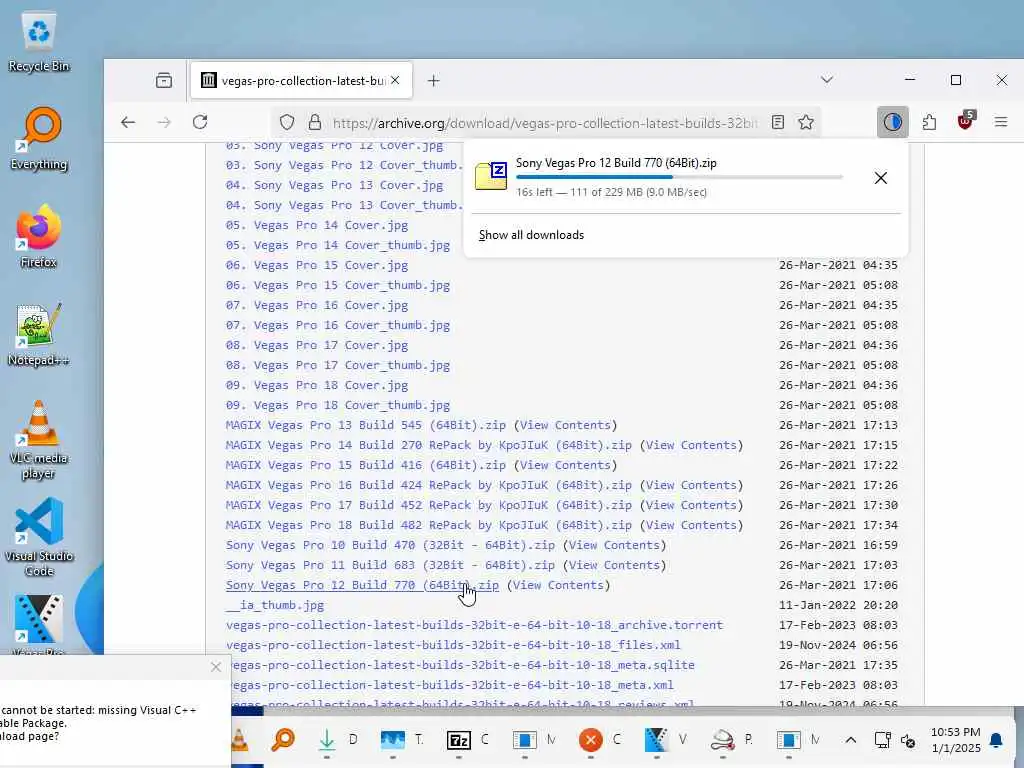
Task: Open 05. Vegas Pro 14 Cover.jpg
Action: click(317, 225)
